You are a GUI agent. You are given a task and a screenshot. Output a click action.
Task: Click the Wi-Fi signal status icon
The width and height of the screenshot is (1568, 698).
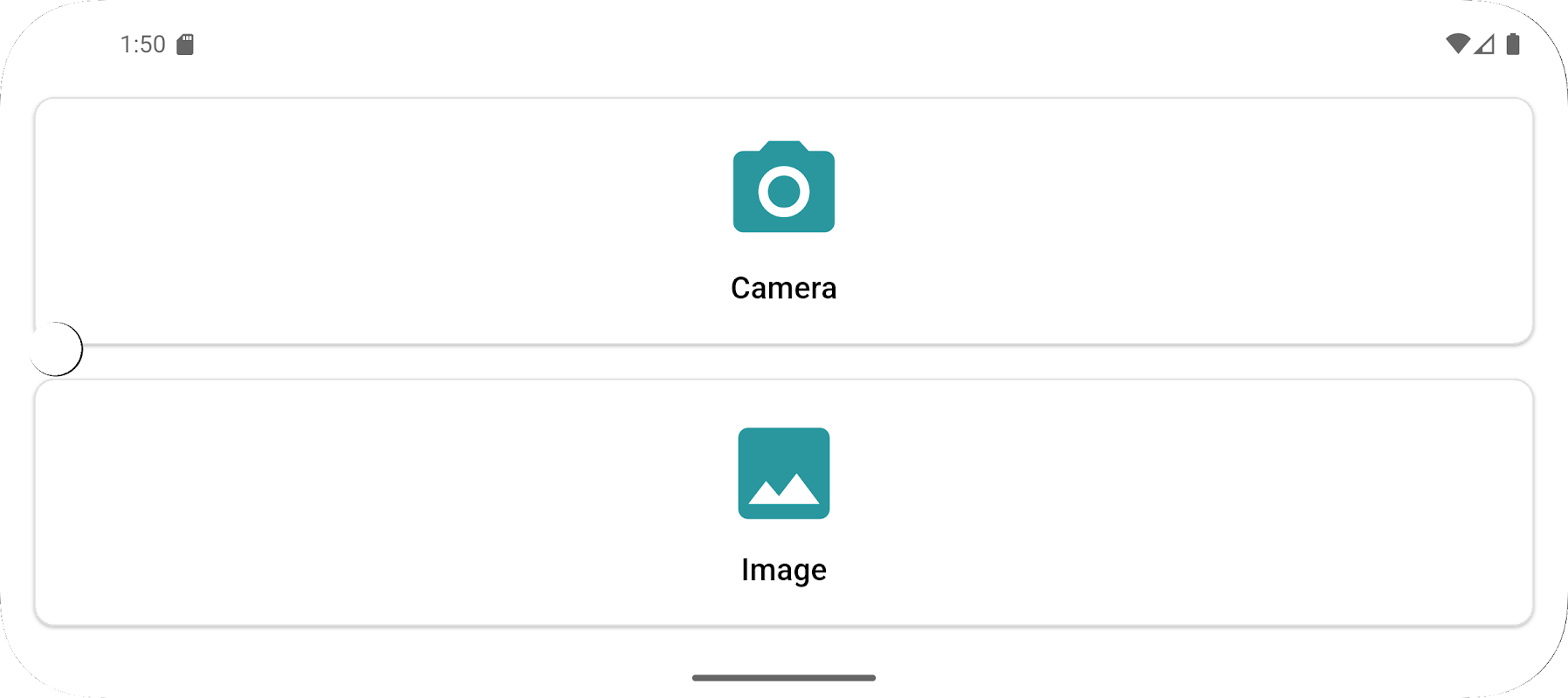[1458, 44]
